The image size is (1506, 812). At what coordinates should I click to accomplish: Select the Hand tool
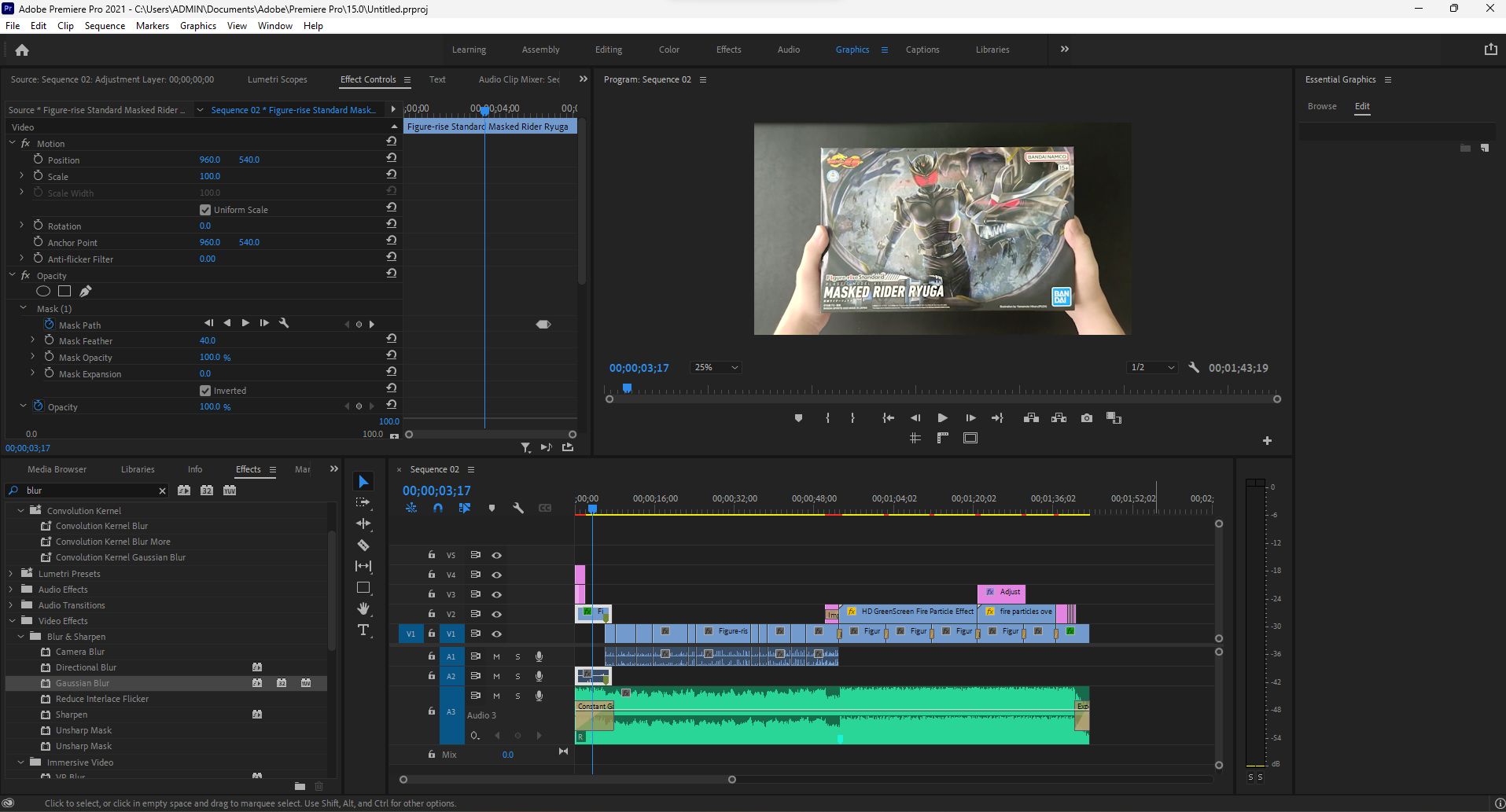tap(363, 608)
